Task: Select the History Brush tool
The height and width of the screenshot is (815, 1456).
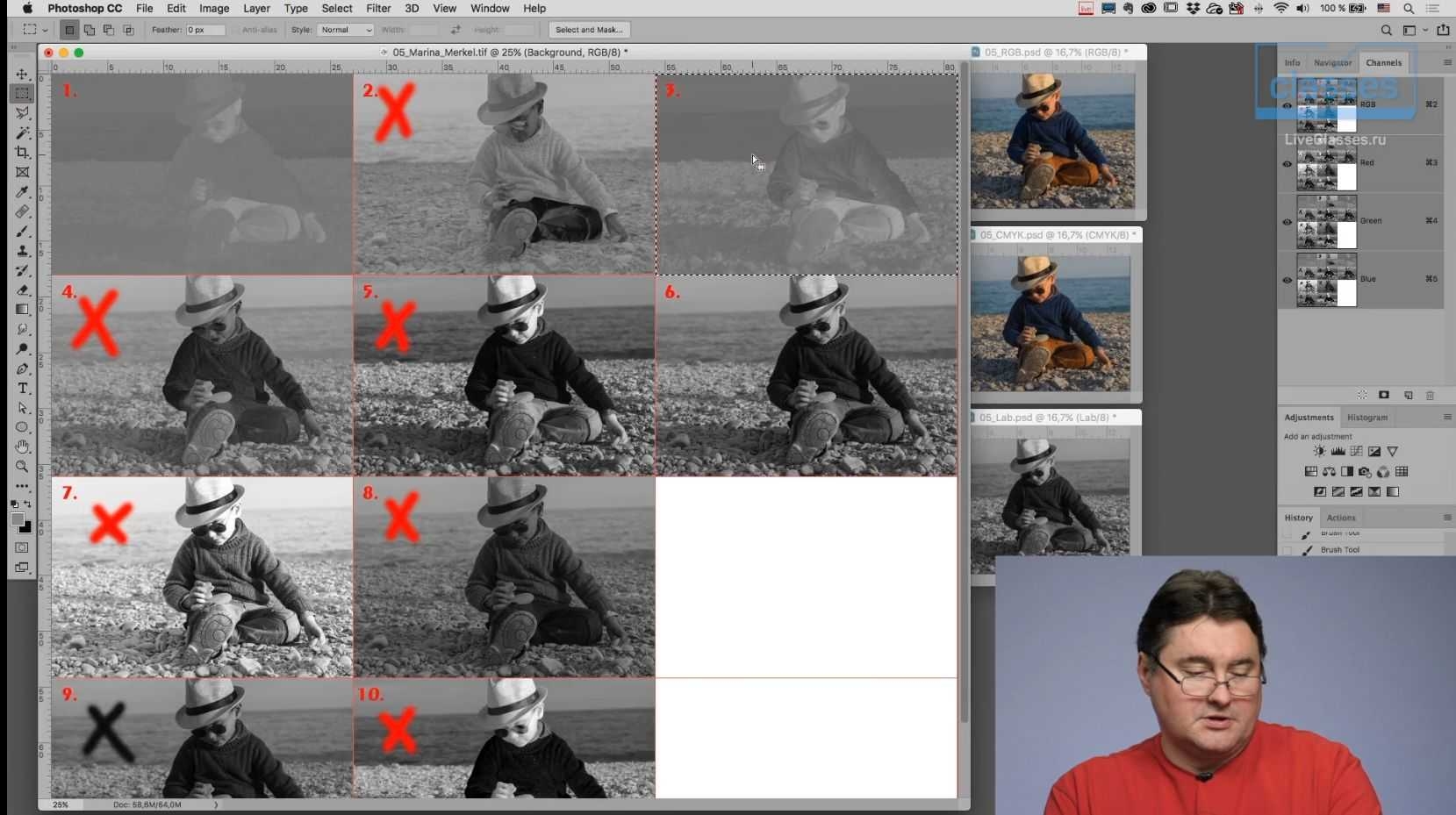Action: (23, 270)
